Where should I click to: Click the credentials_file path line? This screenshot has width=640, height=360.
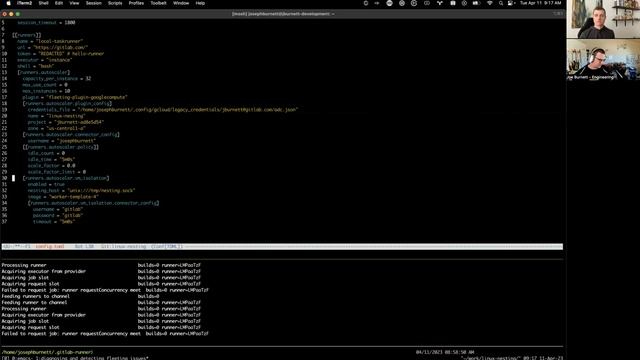pyautogui.click(x=163, y=109)
